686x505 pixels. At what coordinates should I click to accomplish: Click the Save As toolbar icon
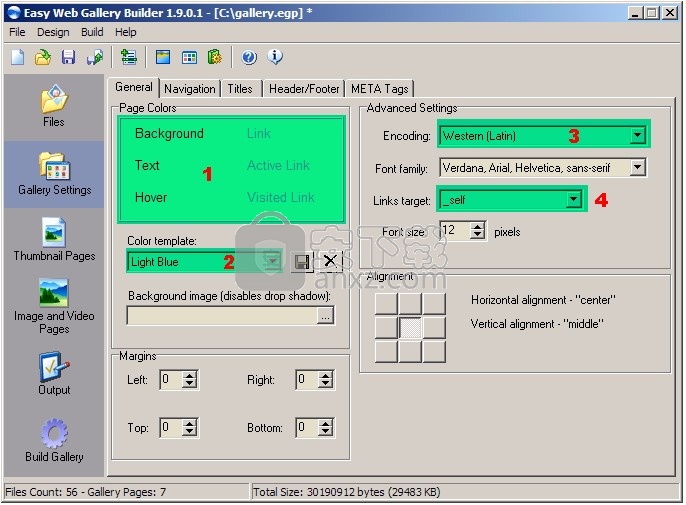click(94, 57)
